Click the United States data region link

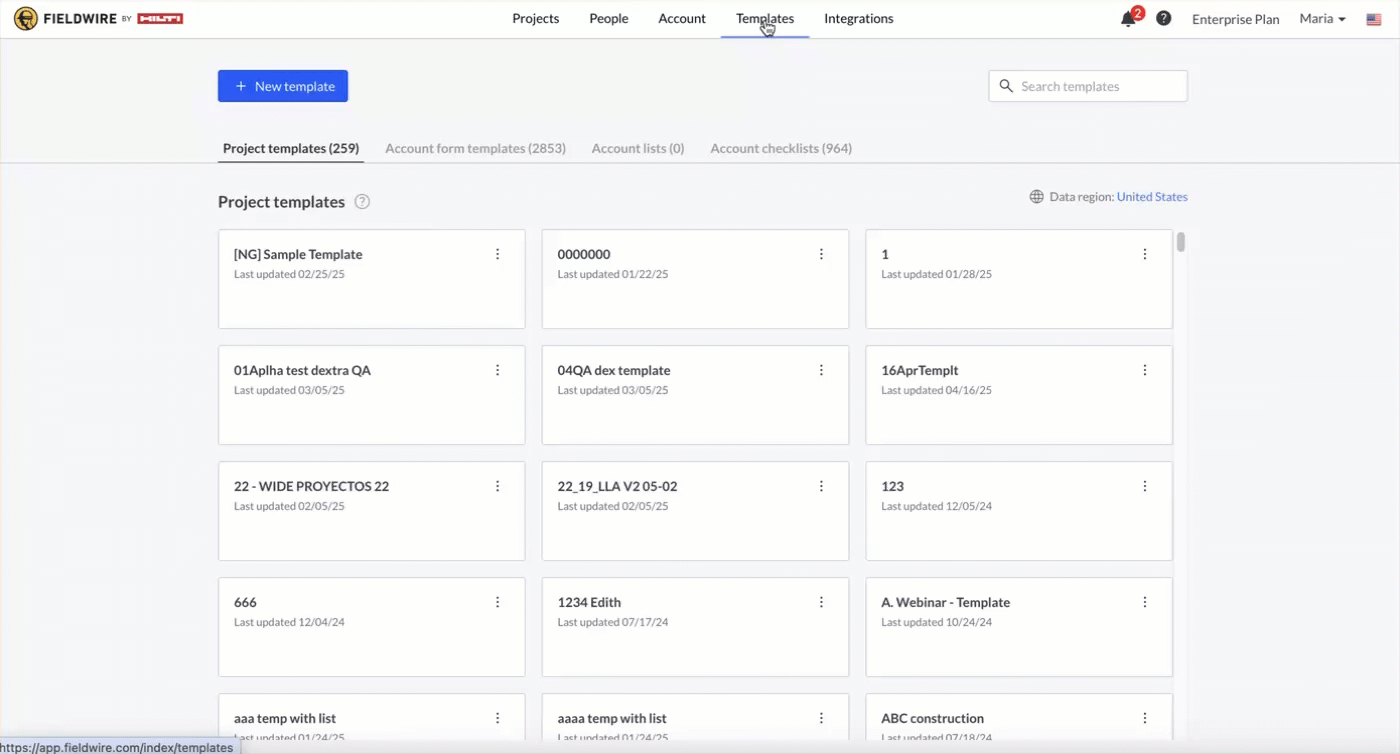1151,197
